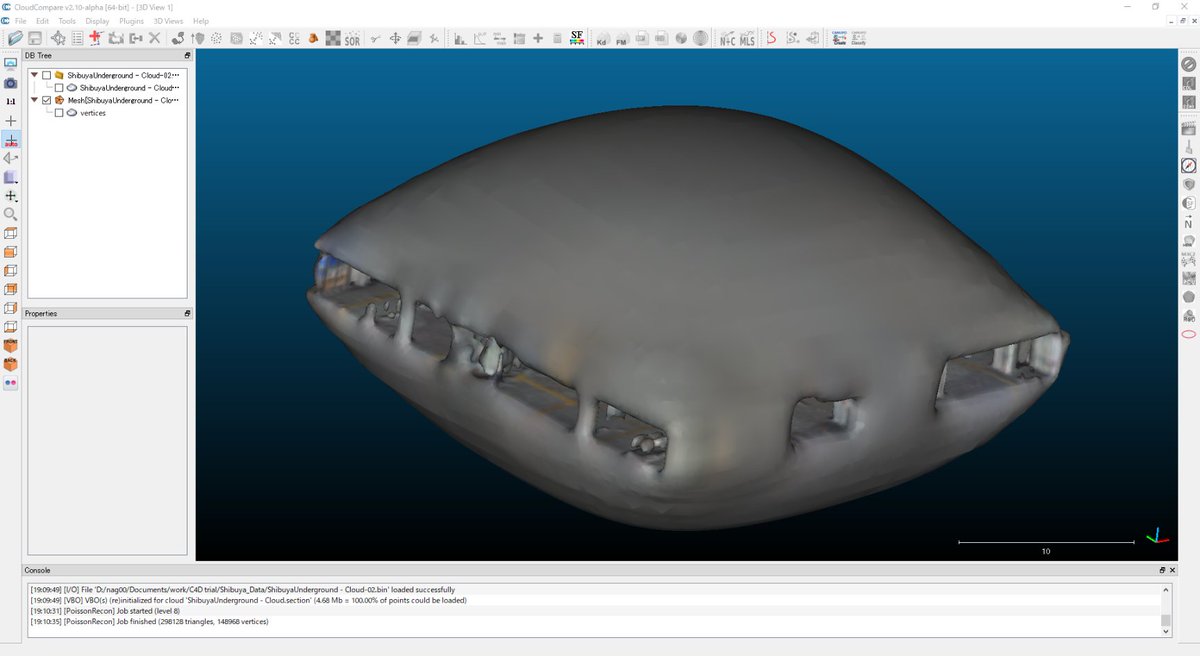This screenshot has width=1200, height=656.
Task: Click the Delete X icon in toolbar
Action: (155, 39)
